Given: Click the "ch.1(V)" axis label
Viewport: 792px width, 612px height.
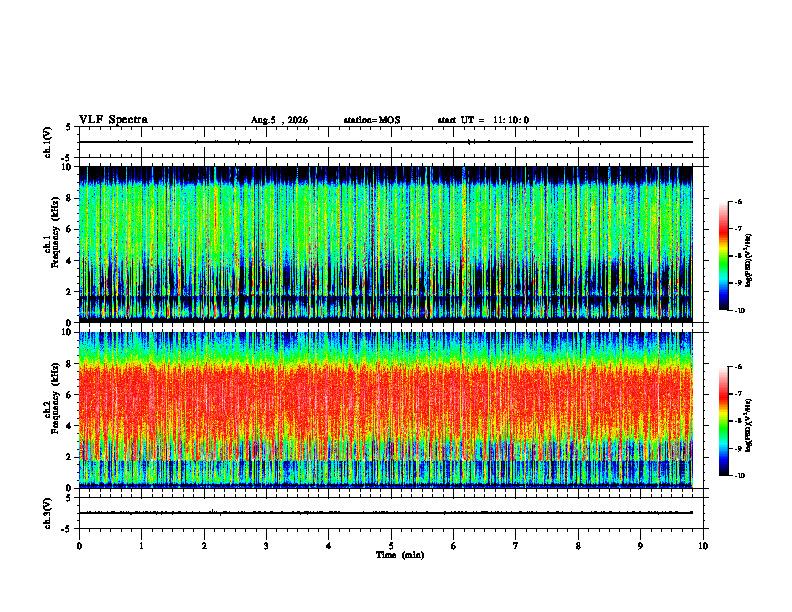Looking at the screenshot, I should [48, 142].
